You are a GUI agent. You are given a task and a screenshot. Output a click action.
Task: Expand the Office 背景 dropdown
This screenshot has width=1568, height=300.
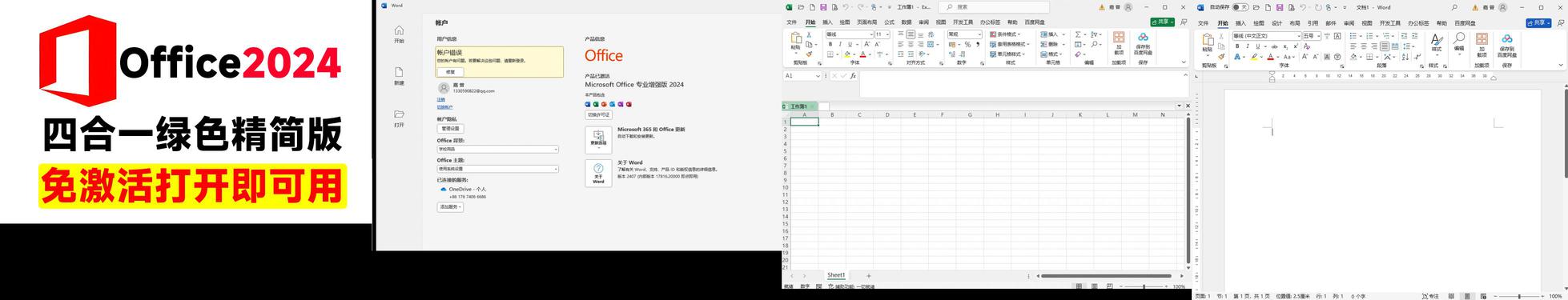497,149
